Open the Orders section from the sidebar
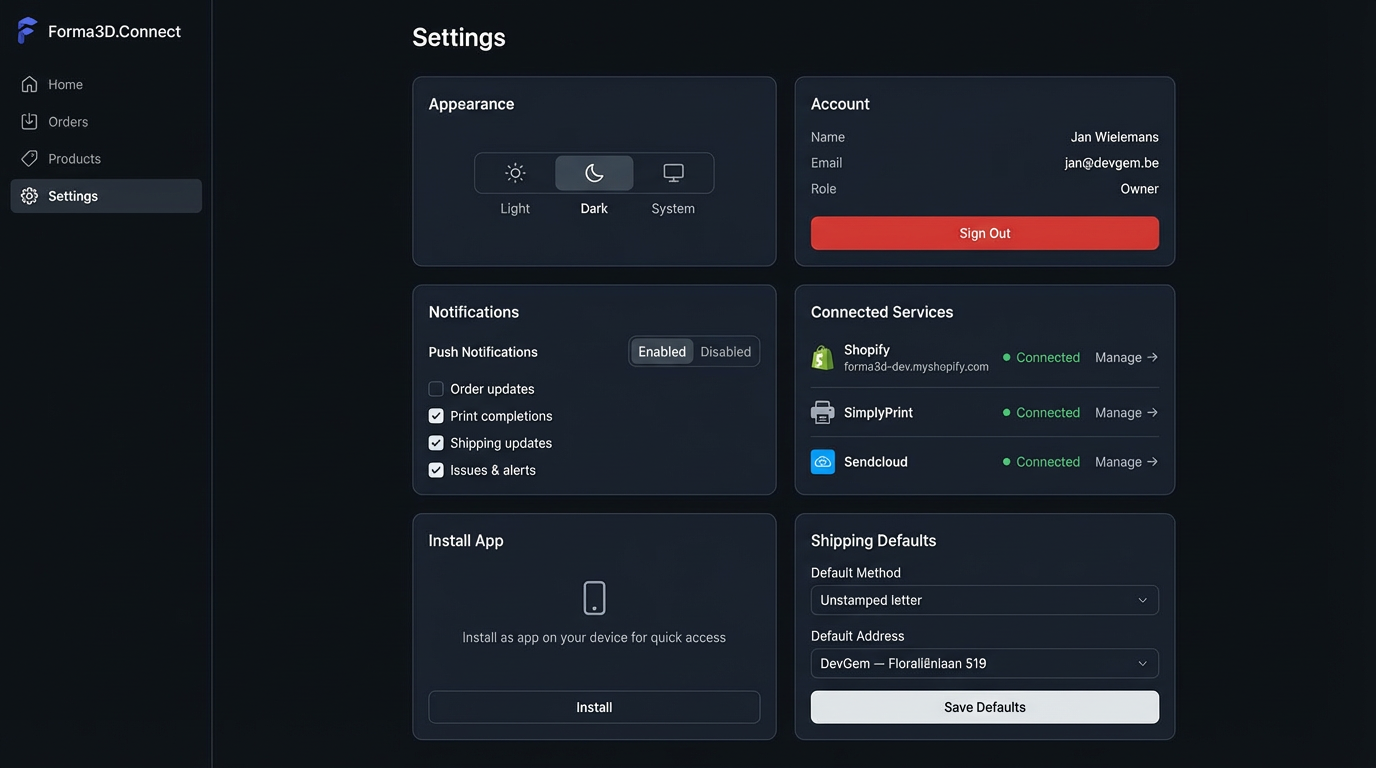Viewport: 1376px width, 768px height. (29, 121)
